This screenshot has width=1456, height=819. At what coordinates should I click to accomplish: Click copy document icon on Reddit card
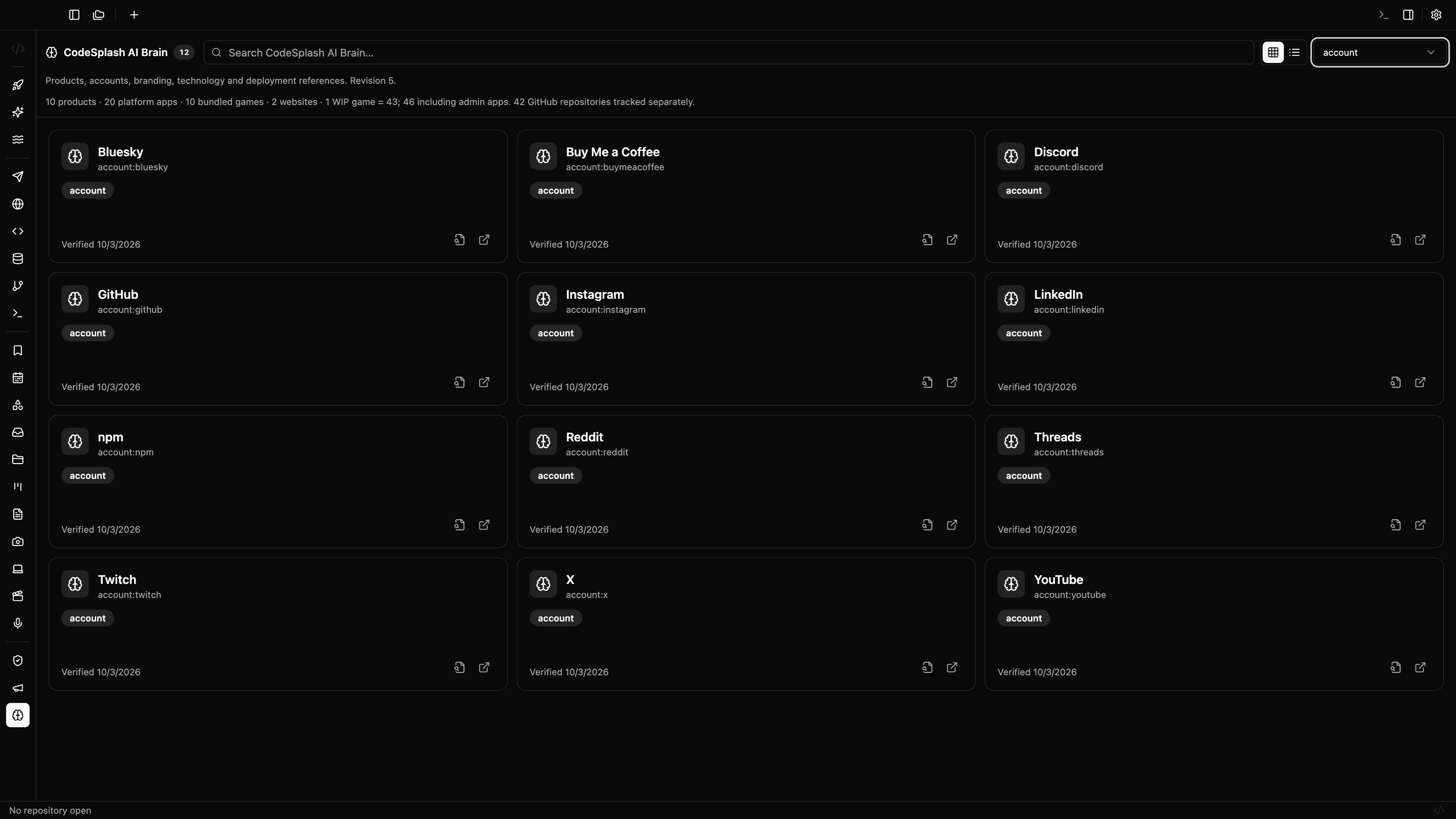[927, 524]
